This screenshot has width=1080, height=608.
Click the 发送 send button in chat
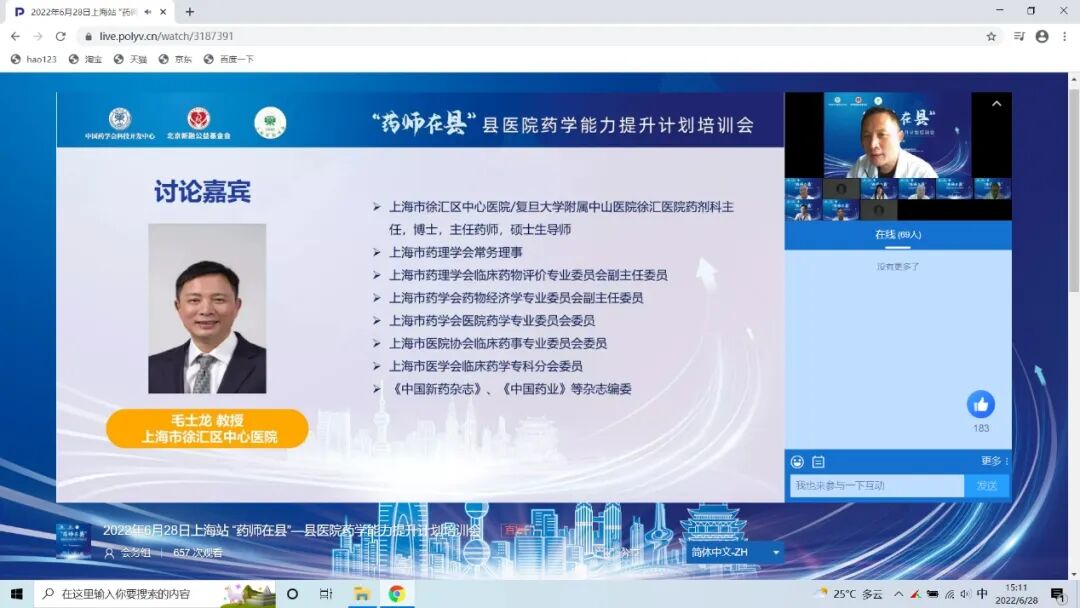(x=986, y=485)
